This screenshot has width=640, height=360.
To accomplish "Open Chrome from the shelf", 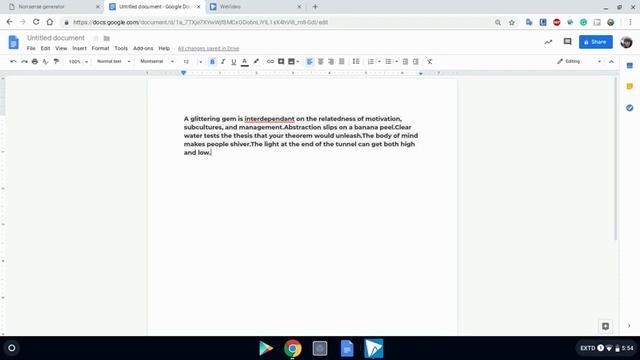I will point(293,349).
